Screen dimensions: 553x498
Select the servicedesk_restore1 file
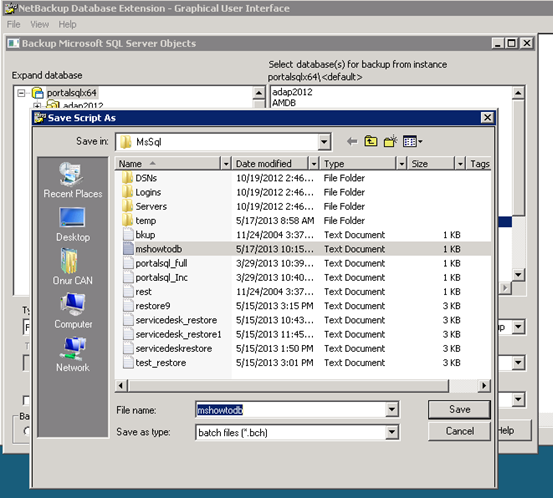(x=178, y=334)
